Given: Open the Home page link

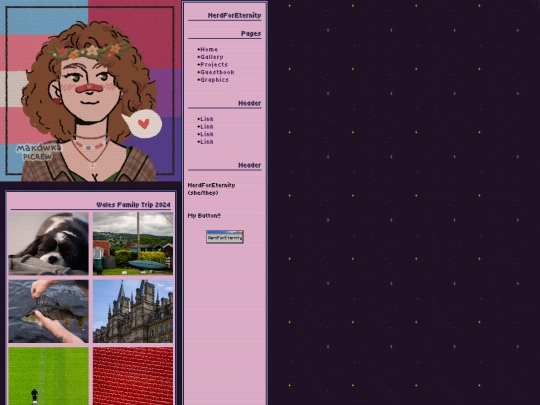Looking at the screenshot, I should click(209, 50).
